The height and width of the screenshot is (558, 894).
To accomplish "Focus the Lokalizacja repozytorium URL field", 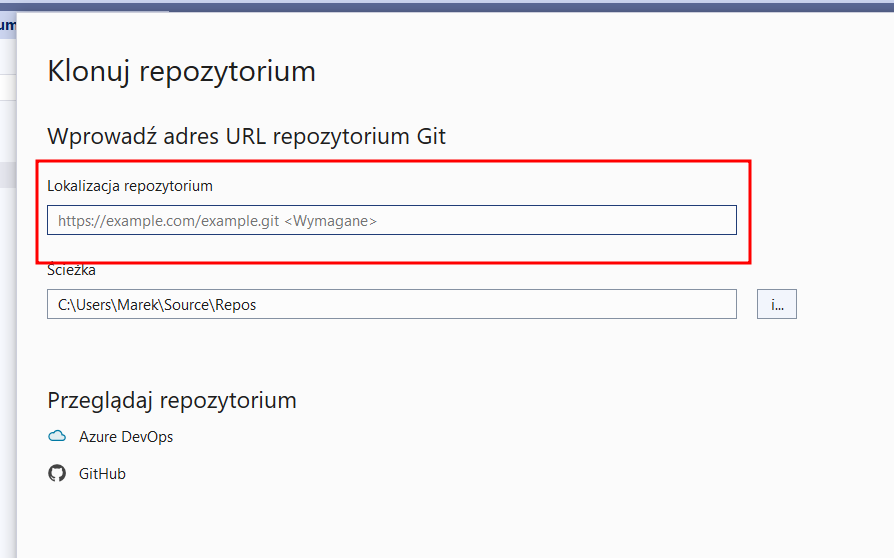I will pos(391,221).
